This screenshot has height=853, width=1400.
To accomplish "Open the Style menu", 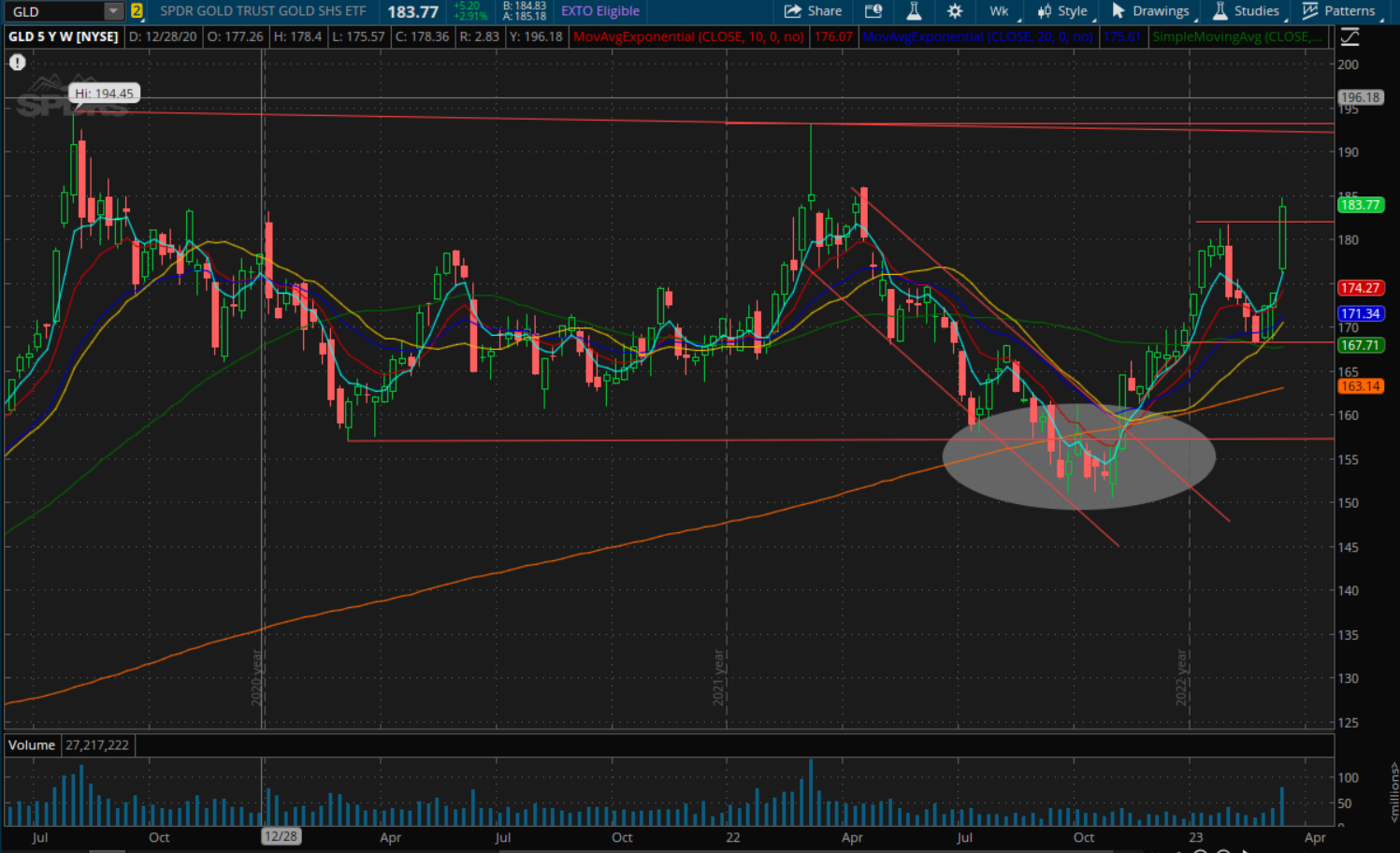I will point(1062,11).
